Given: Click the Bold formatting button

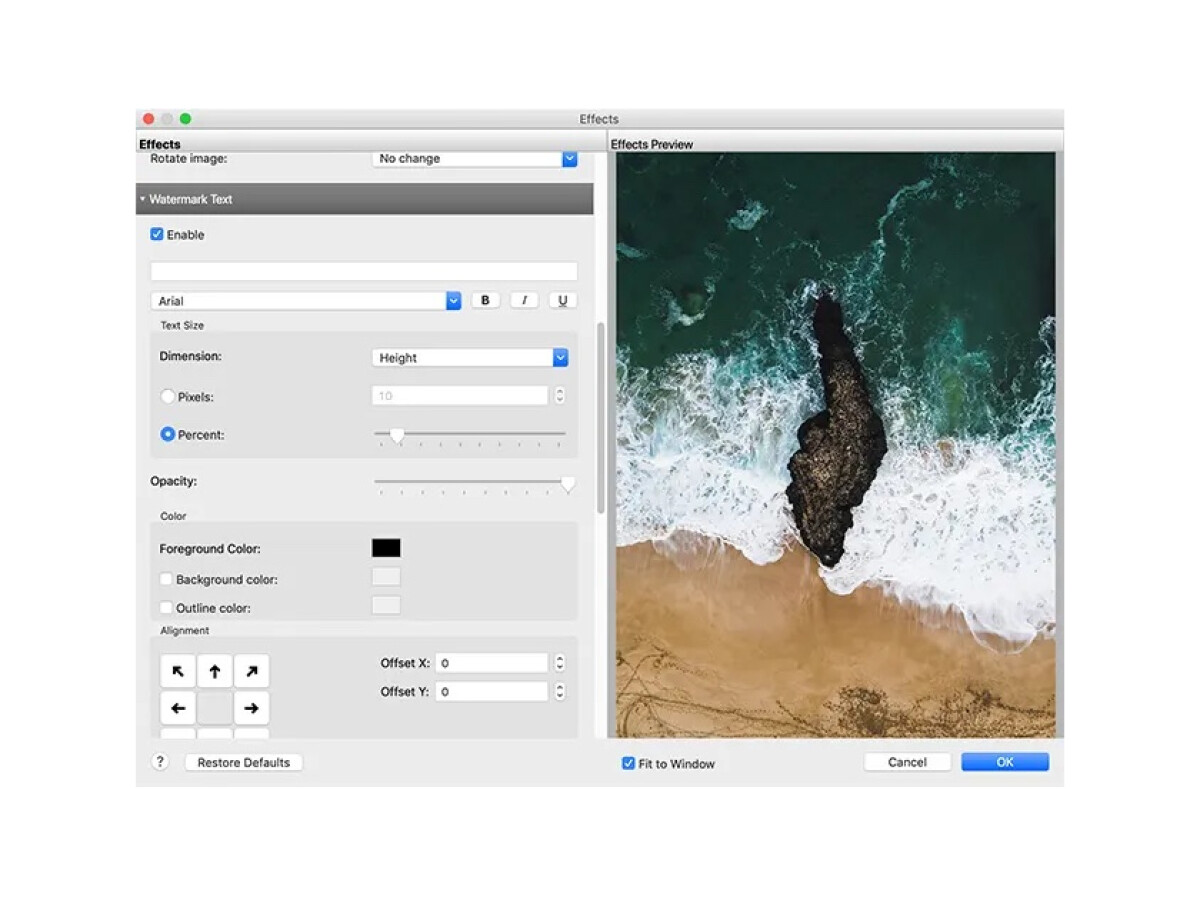Looking at the screenshot, I should [x=485, y=300].
